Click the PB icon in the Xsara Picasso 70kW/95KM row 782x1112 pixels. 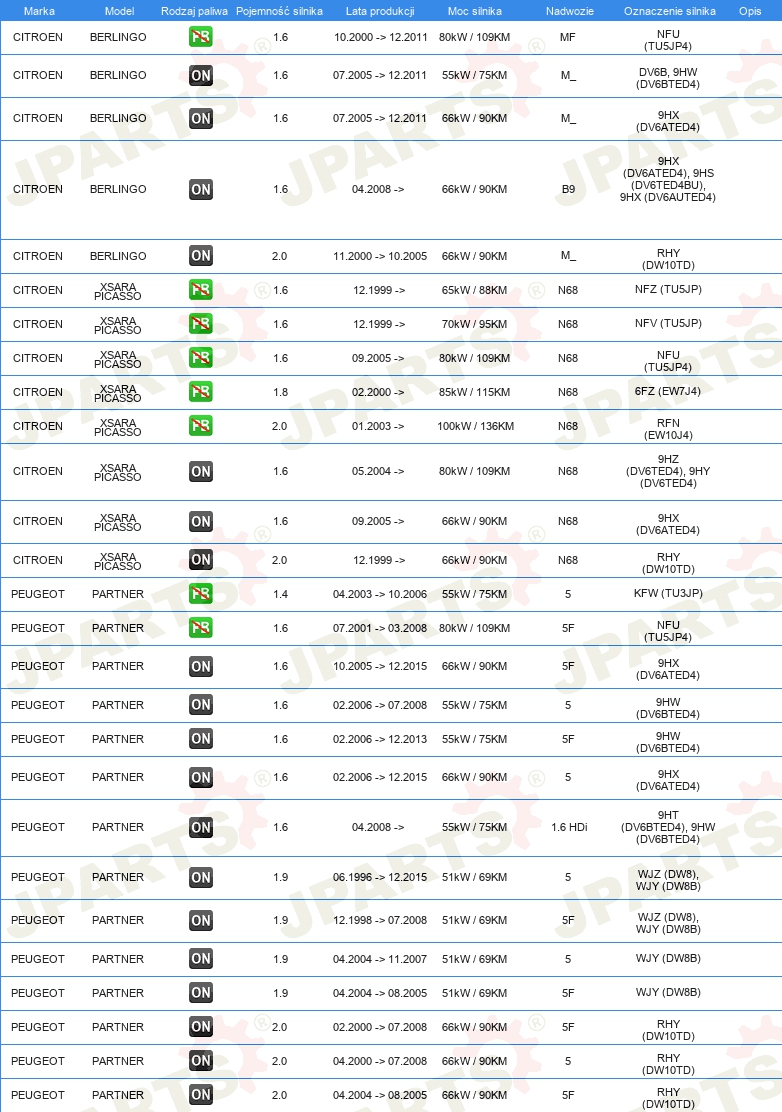pyautogui.click(x=201, y=324)
